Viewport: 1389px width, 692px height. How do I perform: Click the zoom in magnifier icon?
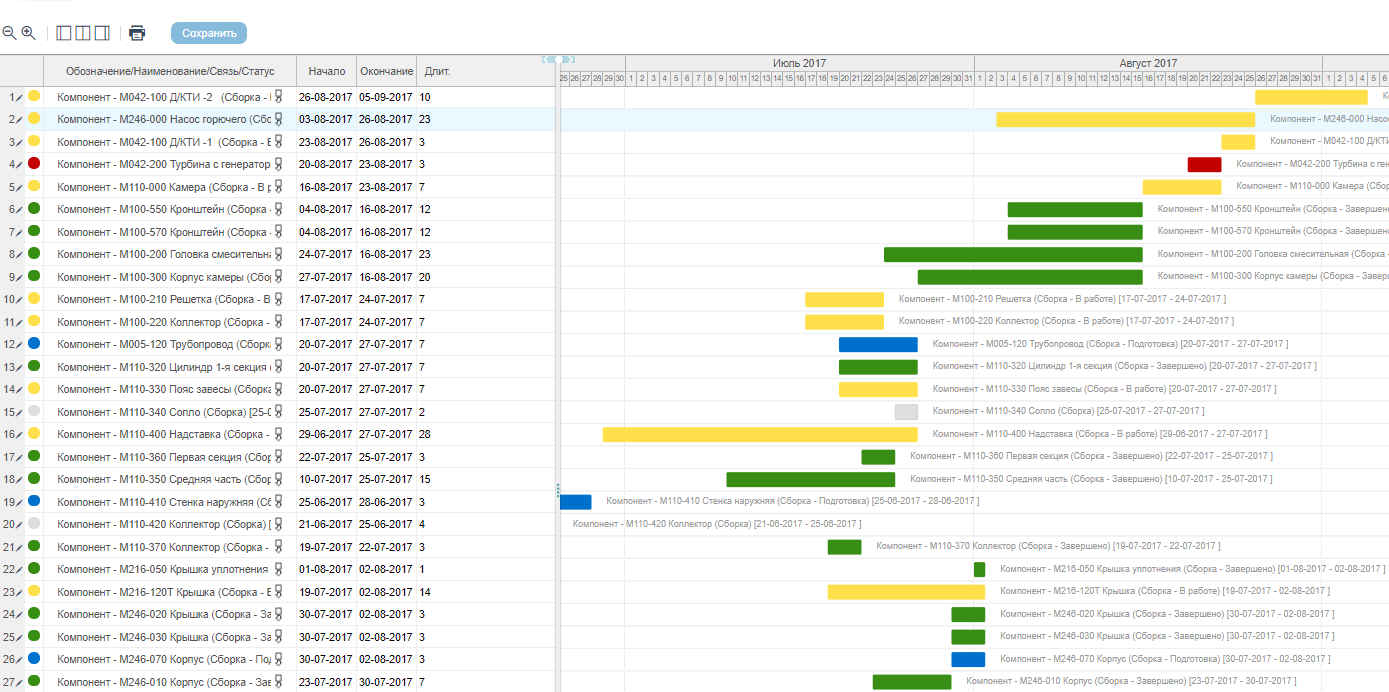click(28, 33)
